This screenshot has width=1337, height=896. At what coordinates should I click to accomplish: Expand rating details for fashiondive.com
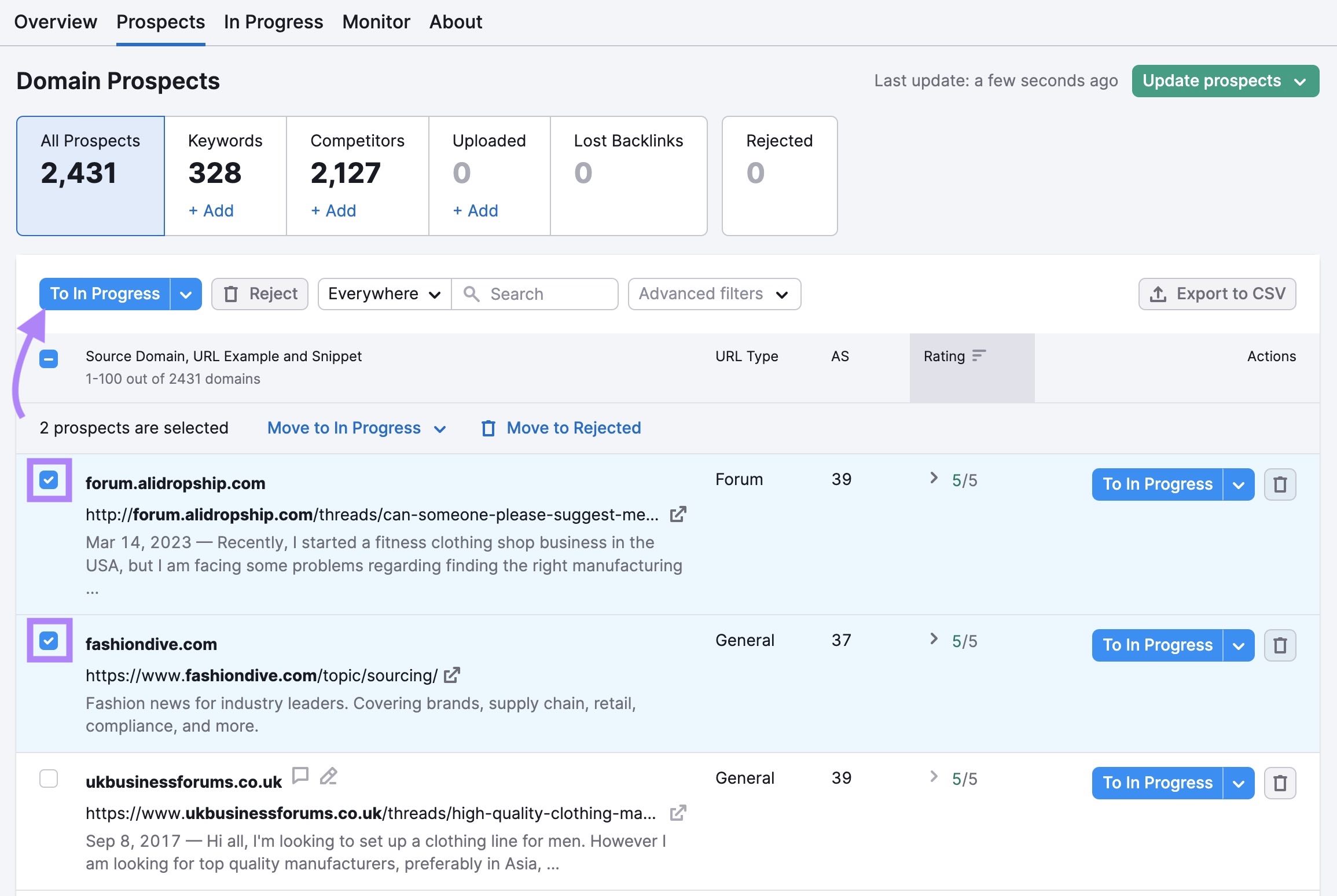[934, 638]
